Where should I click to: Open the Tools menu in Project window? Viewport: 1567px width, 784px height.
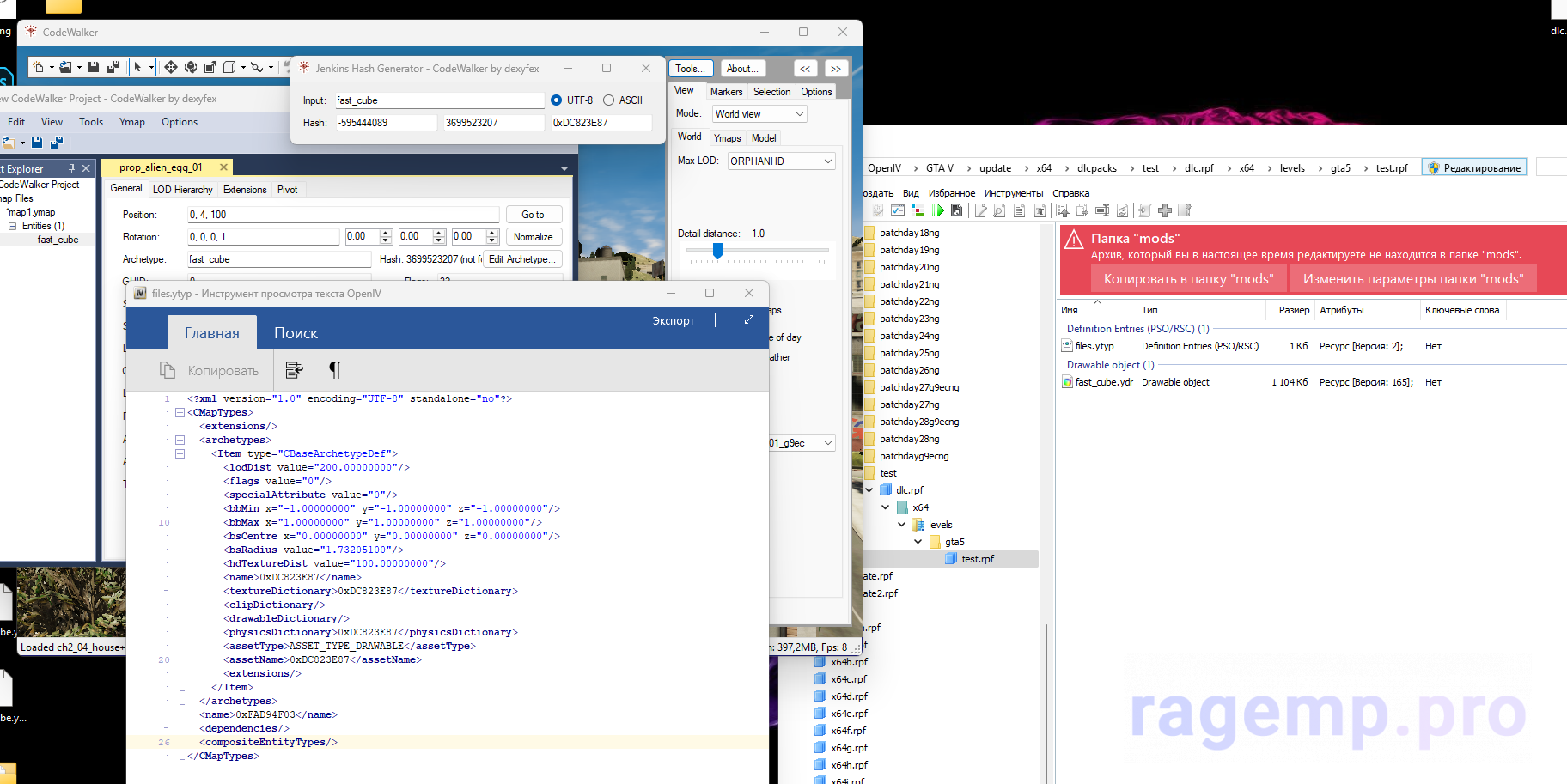pyautogui.click(x=91, y=122)
